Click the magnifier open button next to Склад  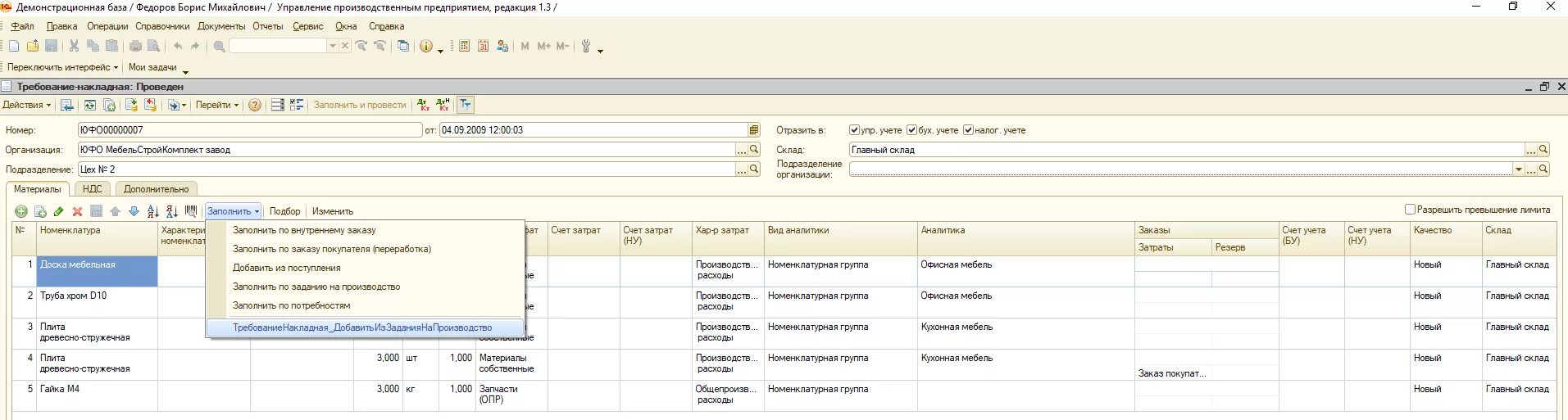[x=1543, y=150]
